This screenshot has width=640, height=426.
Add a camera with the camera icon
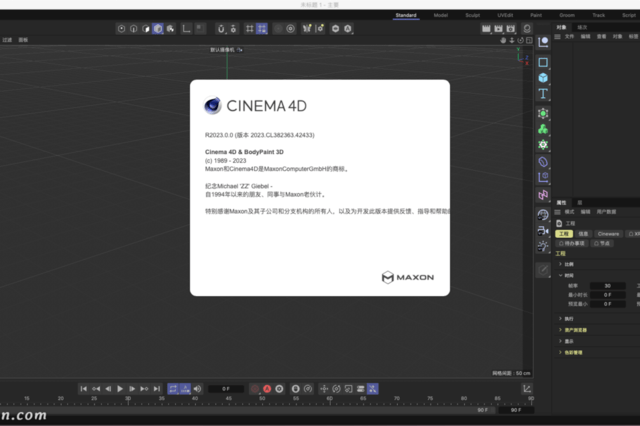(x=543, y=231)
